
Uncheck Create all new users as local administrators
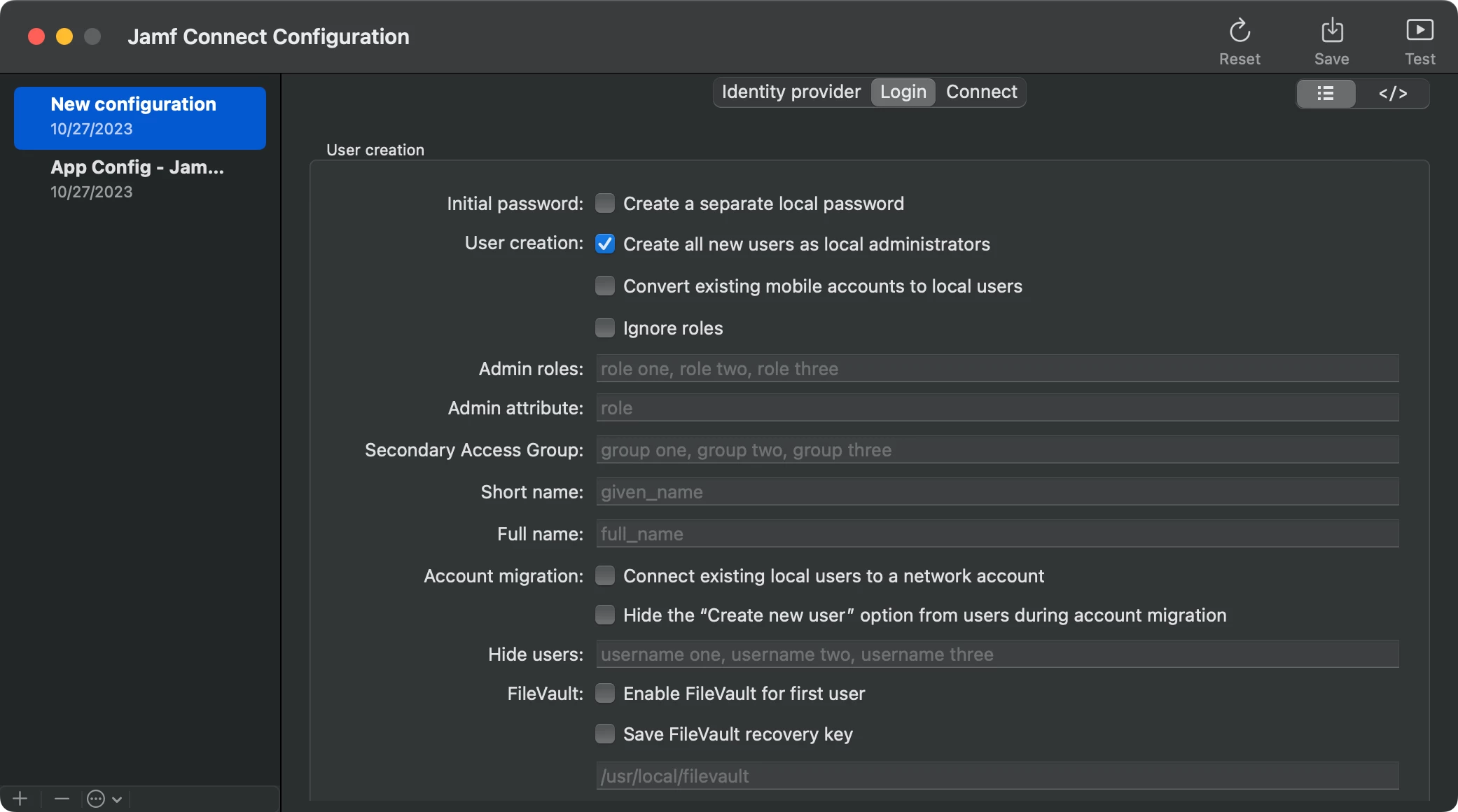605,244
